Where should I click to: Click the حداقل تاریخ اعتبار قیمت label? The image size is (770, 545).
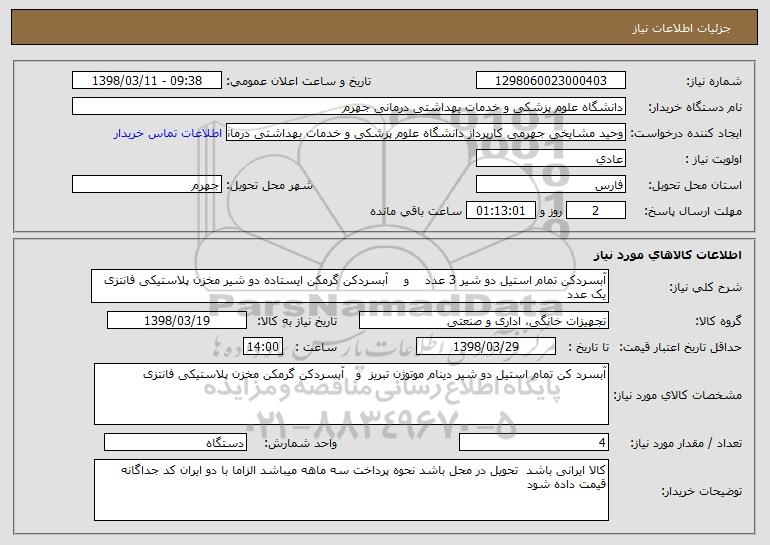point(680,347)
